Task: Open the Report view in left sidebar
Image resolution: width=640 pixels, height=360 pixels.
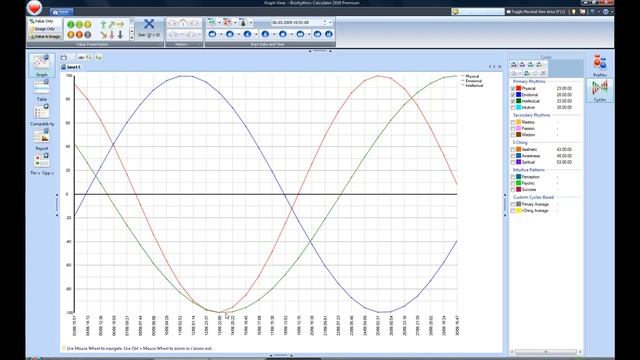Action: pyautogui.click(x=42, y=139)
